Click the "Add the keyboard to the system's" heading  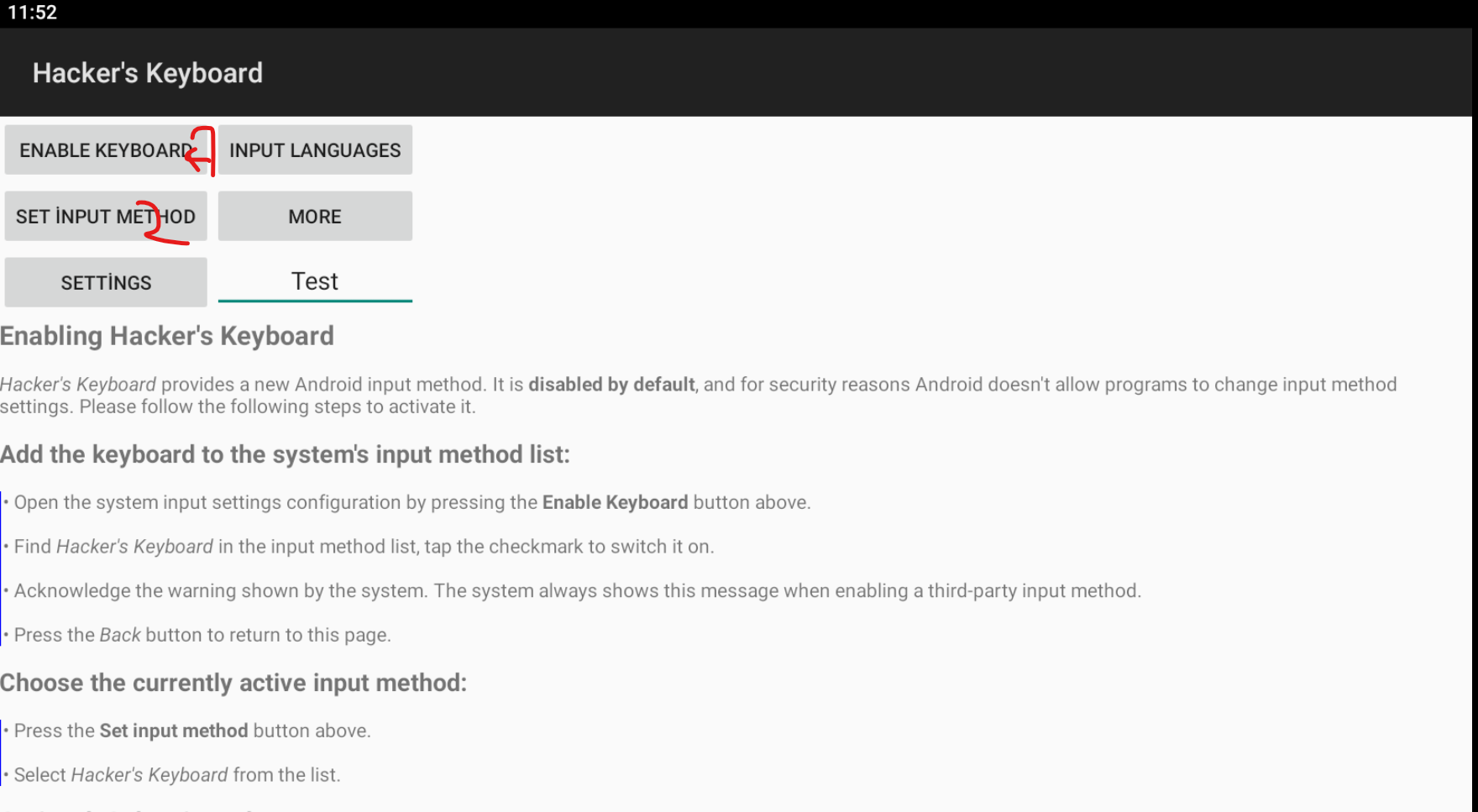click(285, 454)
